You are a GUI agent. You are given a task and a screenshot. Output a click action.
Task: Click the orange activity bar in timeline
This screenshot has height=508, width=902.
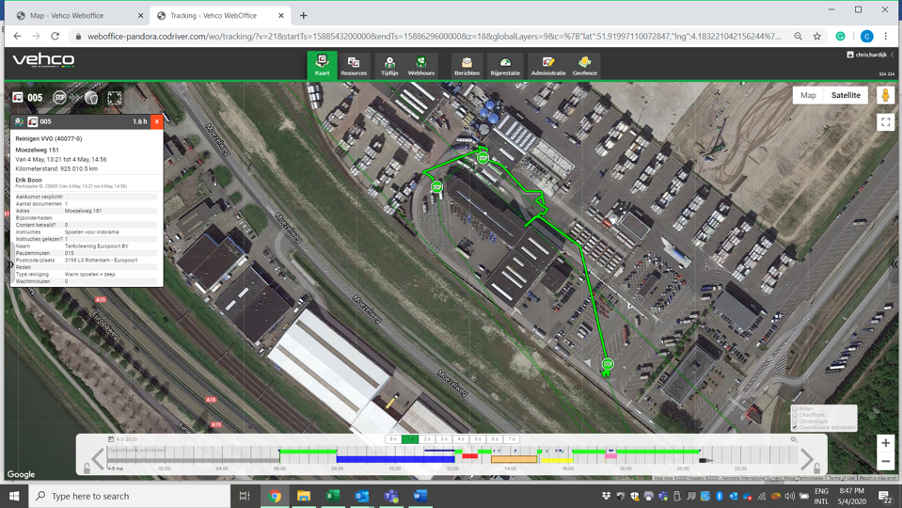pos(514,459)
